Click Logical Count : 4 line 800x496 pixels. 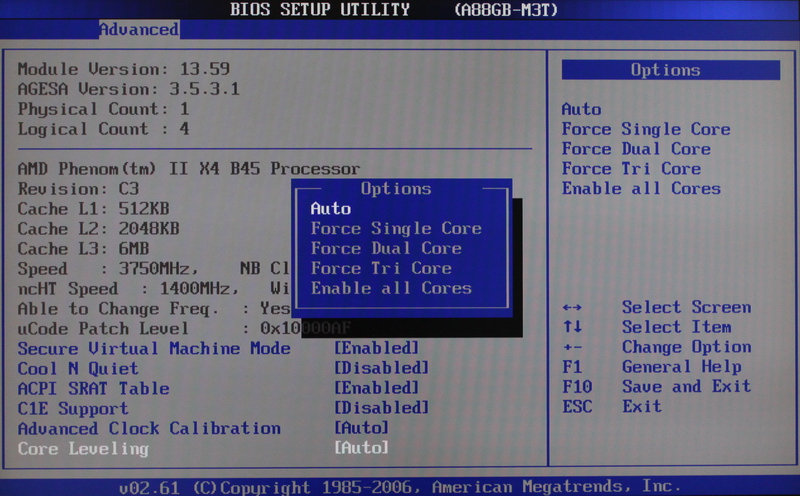point(104,129)
